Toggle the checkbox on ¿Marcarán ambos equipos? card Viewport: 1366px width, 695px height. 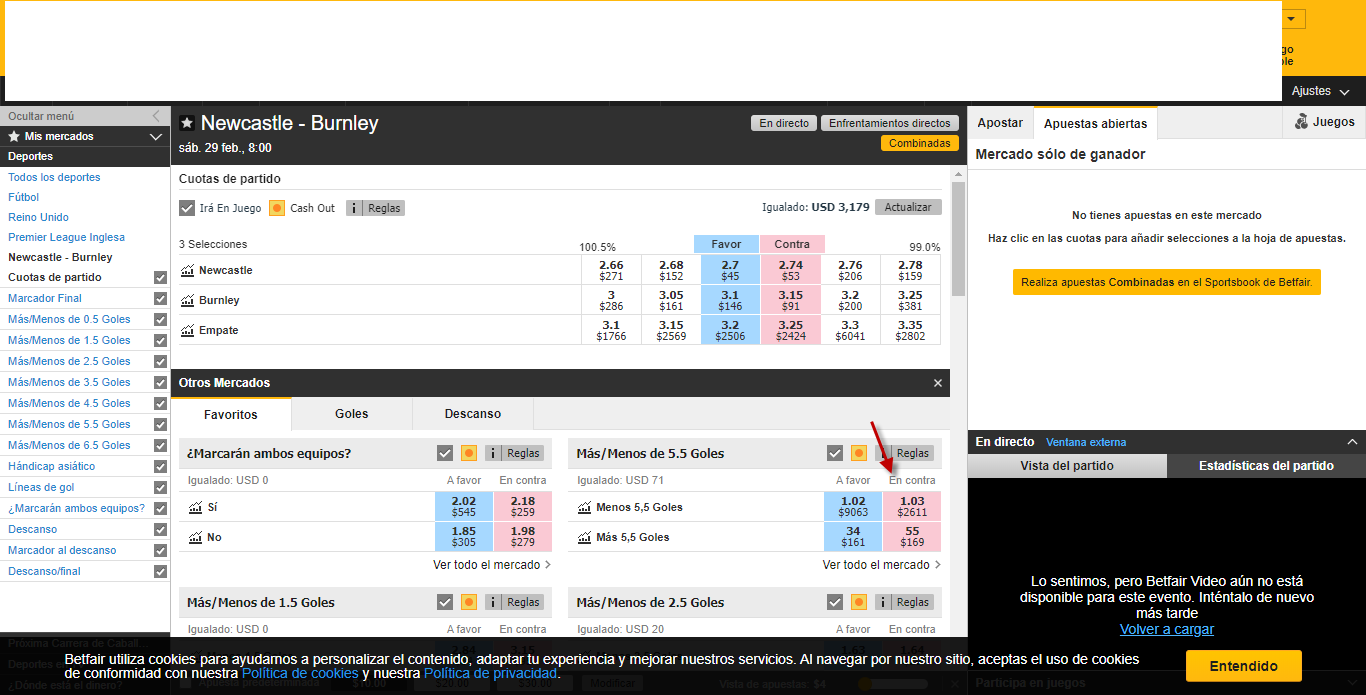click(445, 453)
